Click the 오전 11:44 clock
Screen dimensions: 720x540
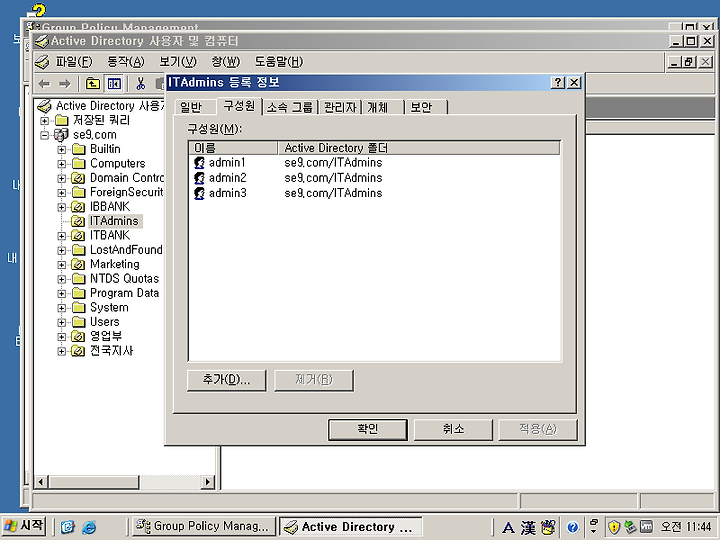point(686,527)
